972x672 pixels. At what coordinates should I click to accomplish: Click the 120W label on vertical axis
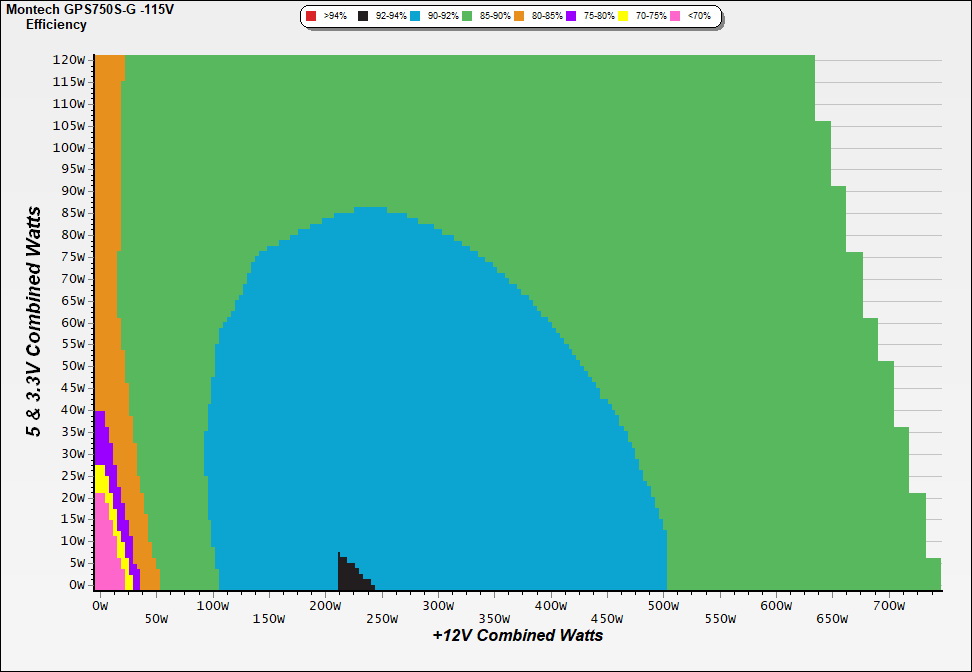tap(69, 59)
